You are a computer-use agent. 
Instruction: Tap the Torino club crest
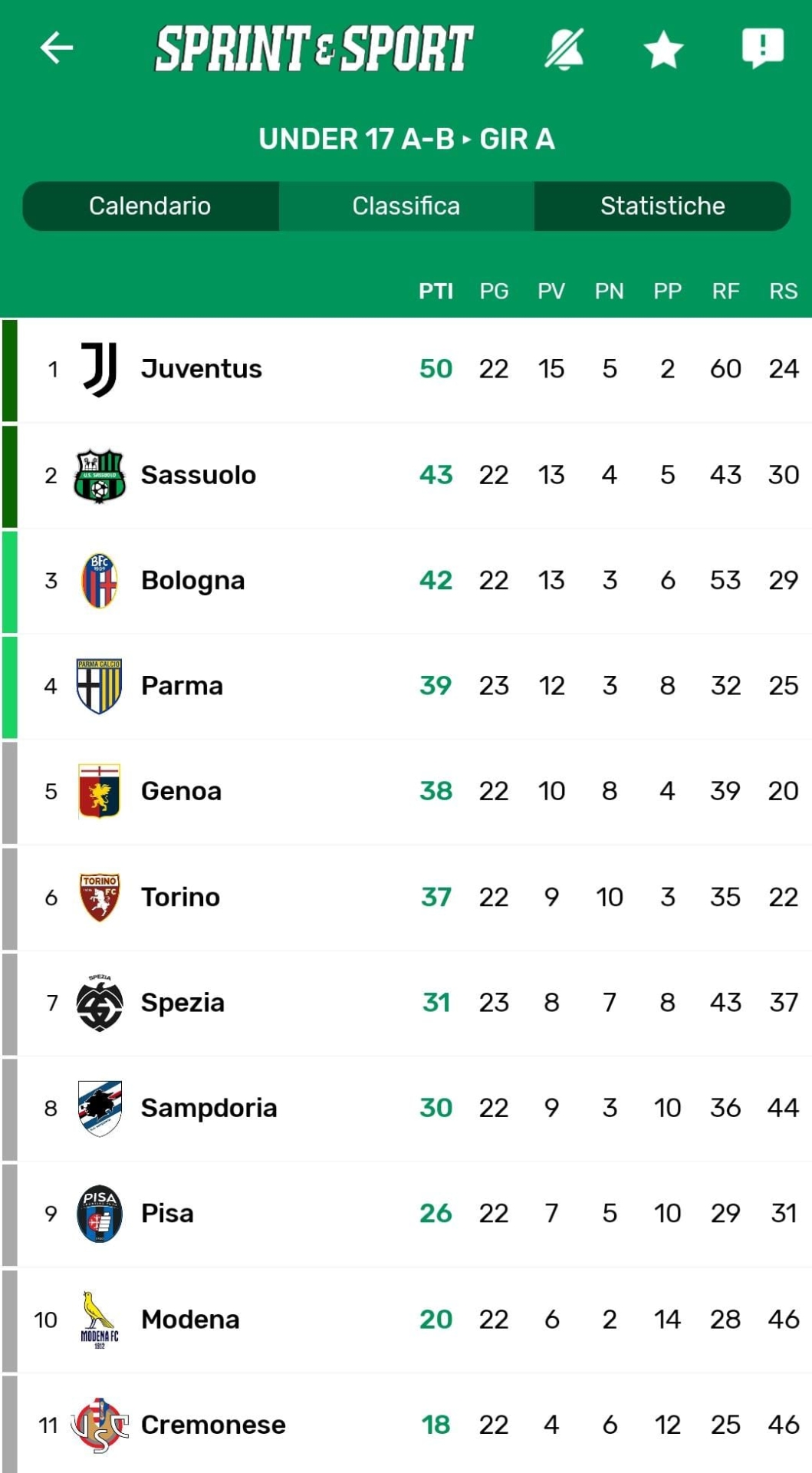click(100, 897)
